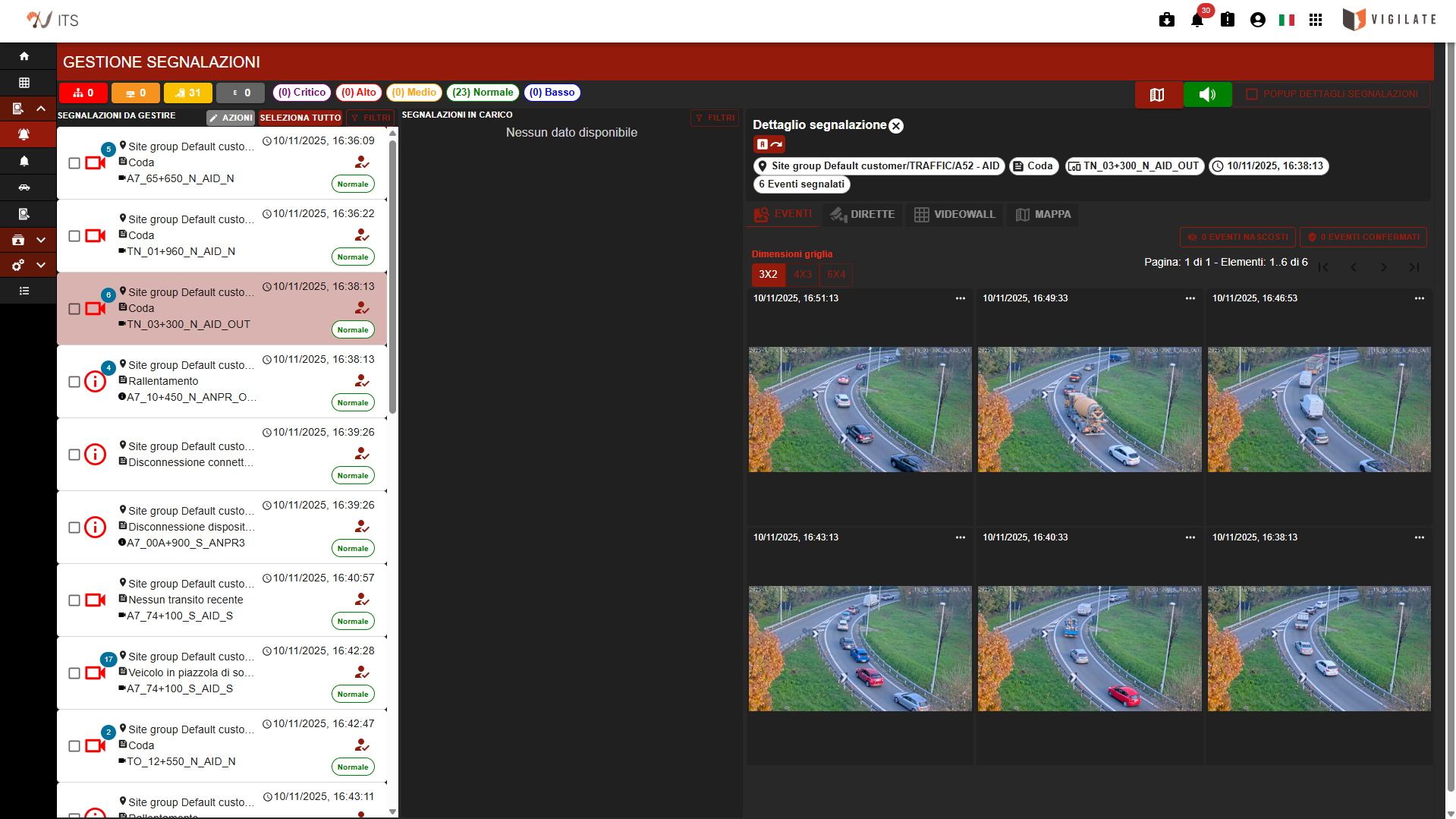Open the grid dashboard sidebar icon
The image size is (1456, 819).
pos(24,83)
